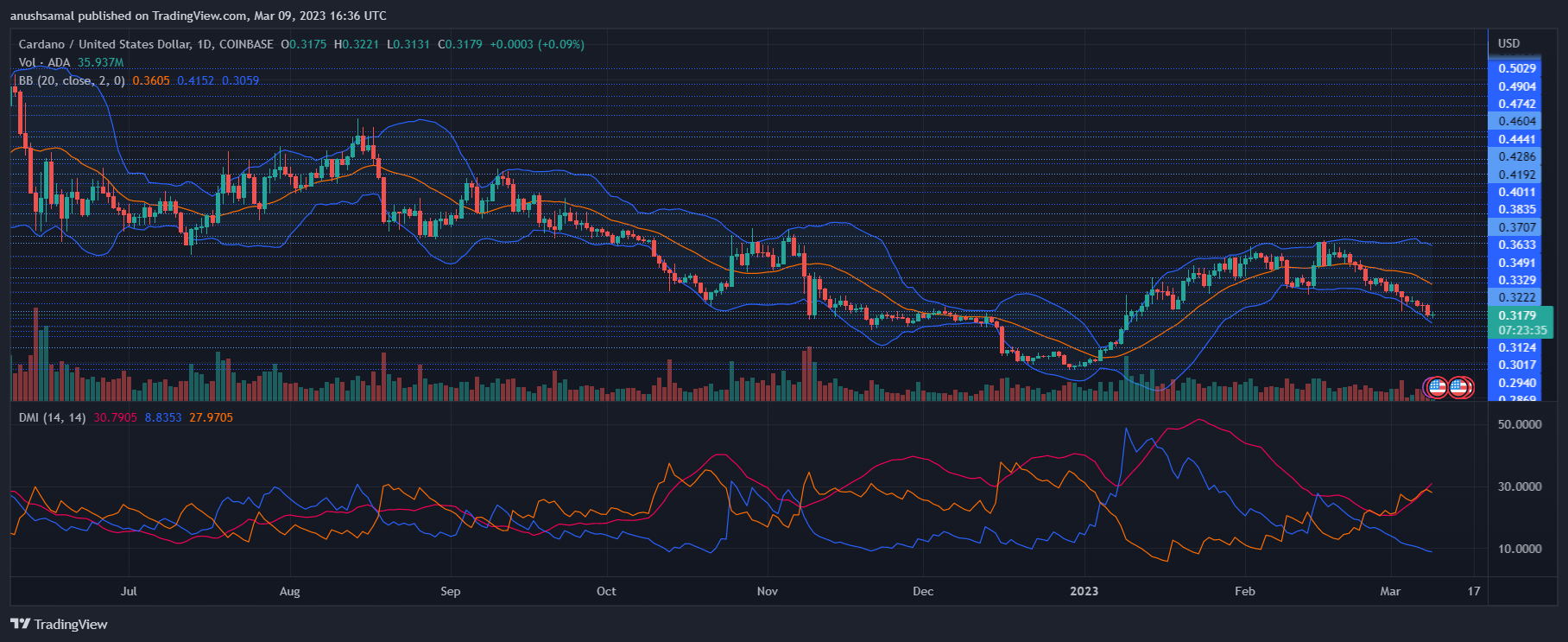Click the DMI value 30.7905
This screenshot has width=1568, height=642.
tap(115, 417)
